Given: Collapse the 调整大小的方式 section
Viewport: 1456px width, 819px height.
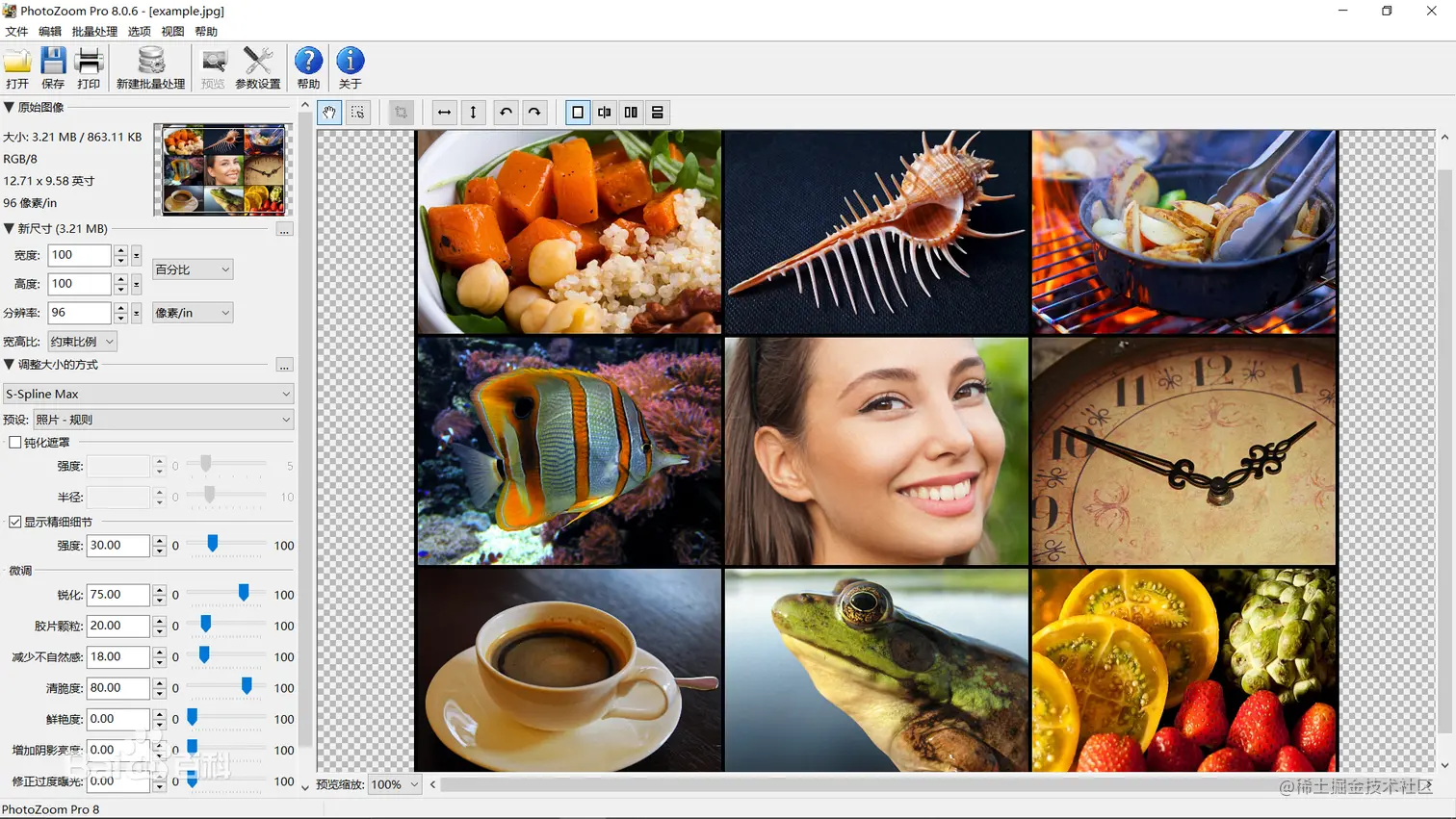Looking at the screenshot, I should click(9, 364).
